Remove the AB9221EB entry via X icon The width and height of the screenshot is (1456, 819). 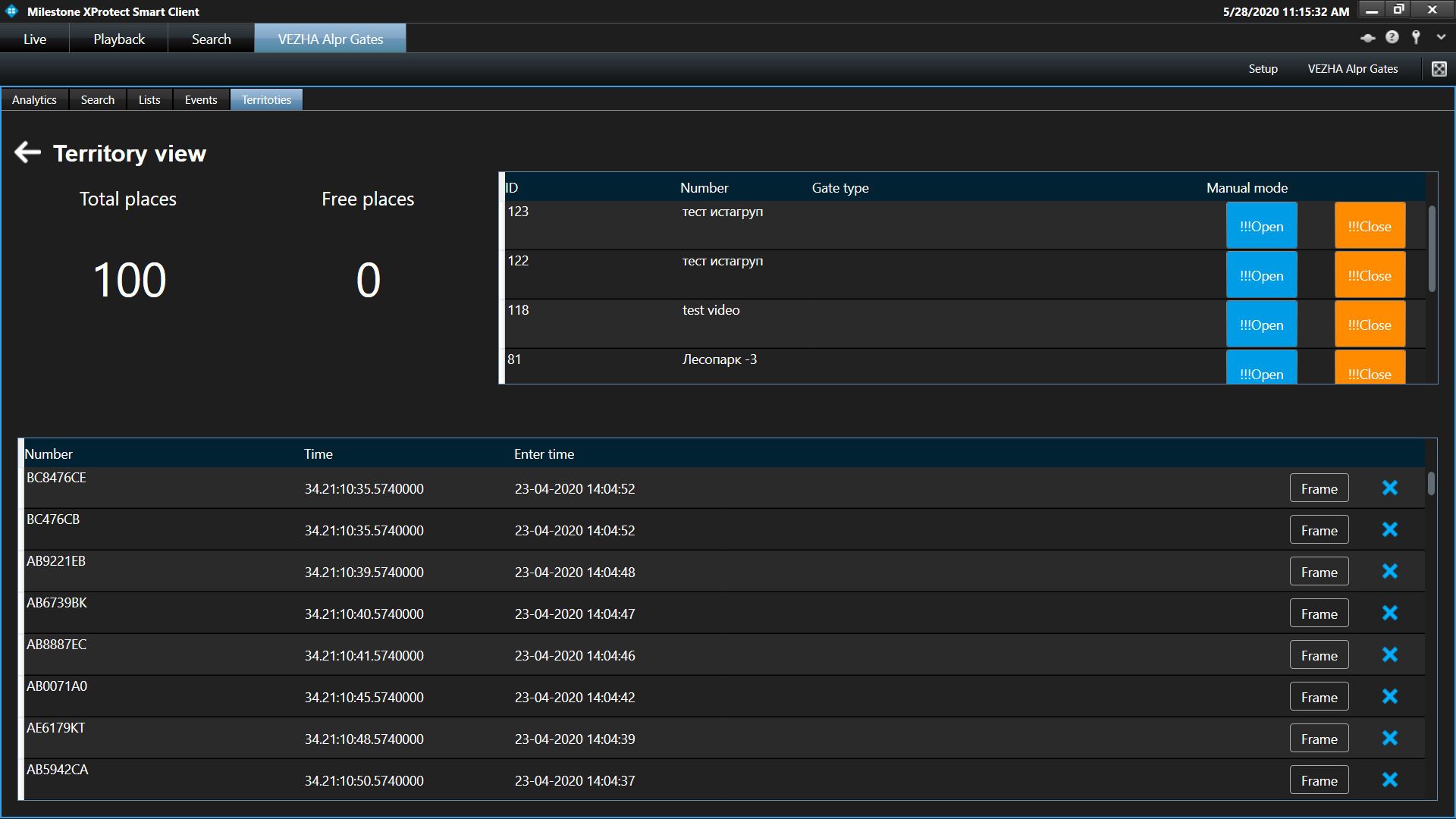[x=1389, y=571]
